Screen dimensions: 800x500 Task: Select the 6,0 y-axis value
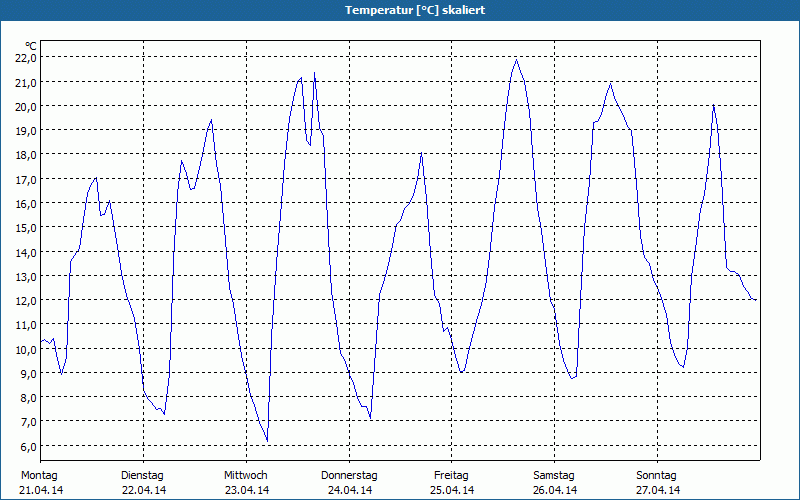click(28, 446)
